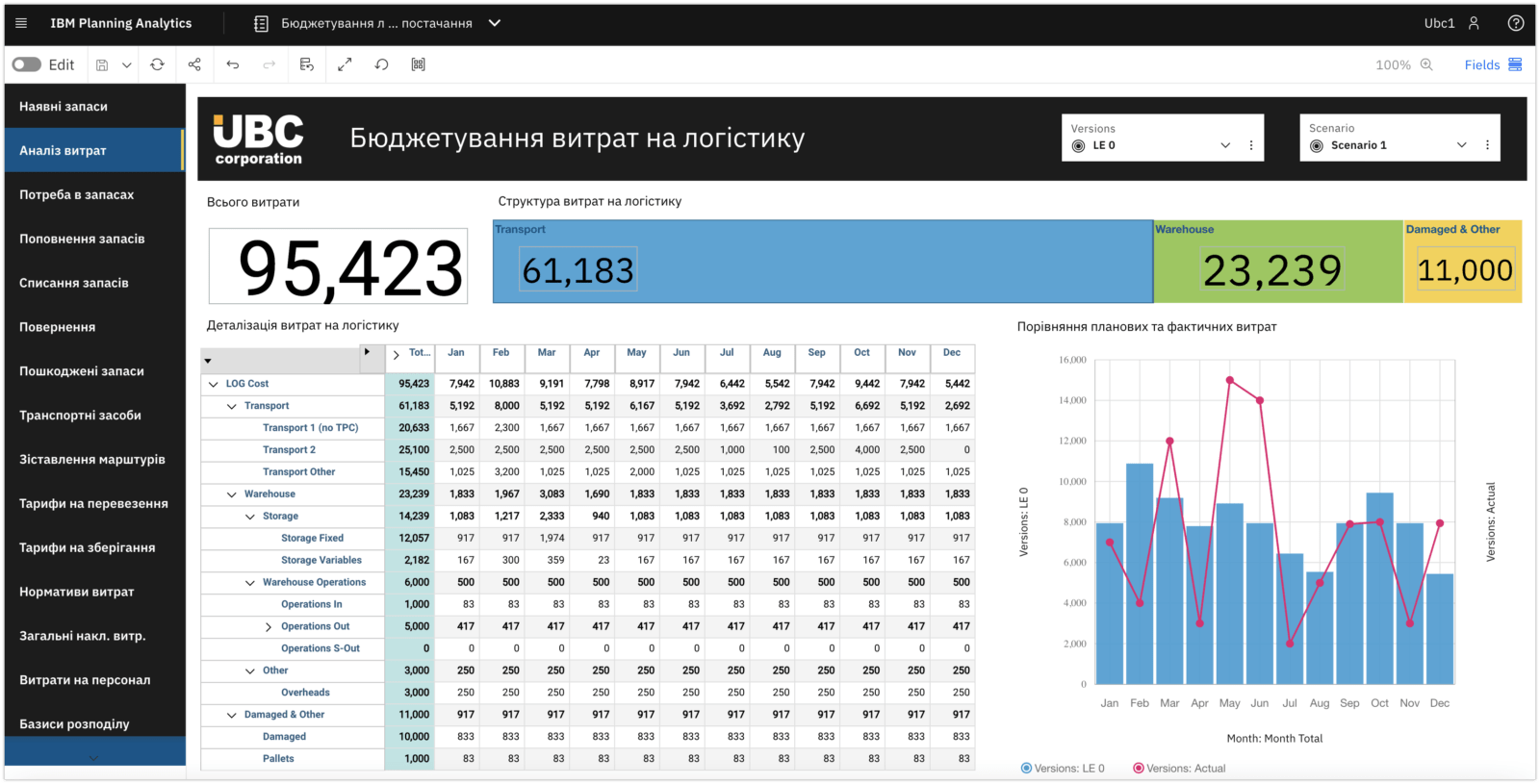Click the Reset circular arrow icon
This screenshot has width=1540, height=784.
coord(381,64)
